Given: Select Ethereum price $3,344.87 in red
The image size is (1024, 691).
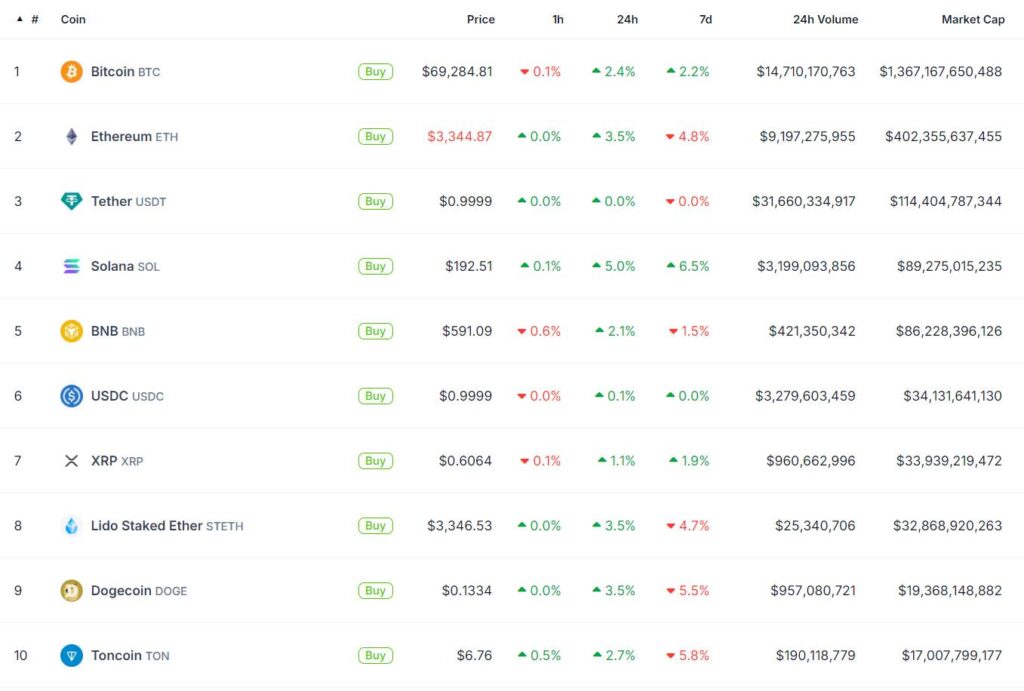Looking at the screenshot, I should click(460, 137).
